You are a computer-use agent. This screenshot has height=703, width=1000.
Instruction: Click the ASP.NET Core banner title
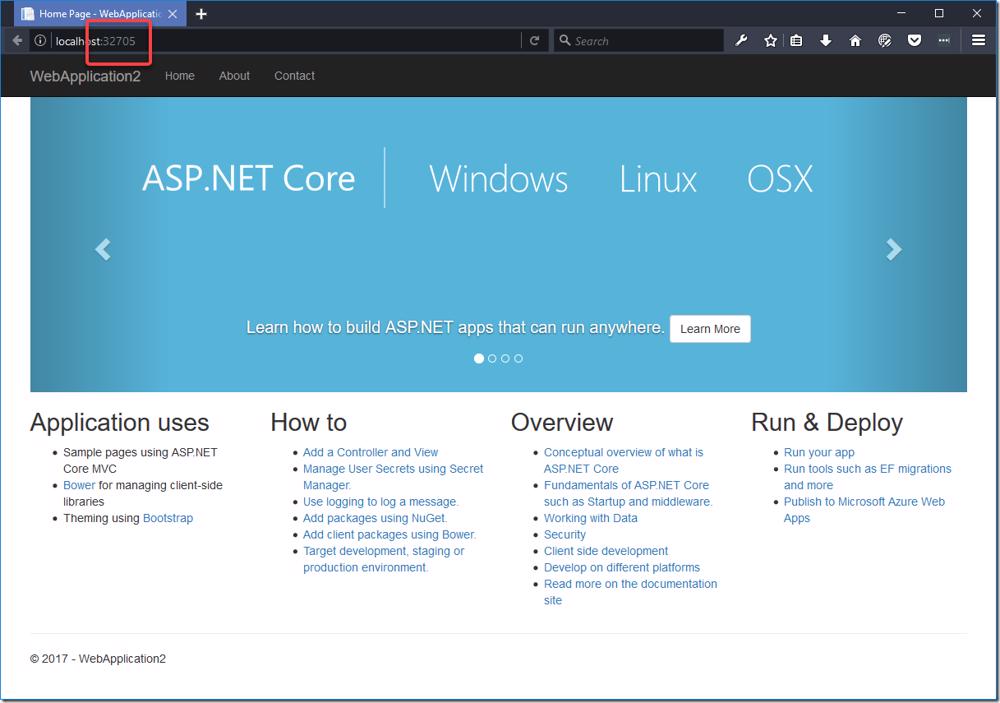(x=249, y=178)
